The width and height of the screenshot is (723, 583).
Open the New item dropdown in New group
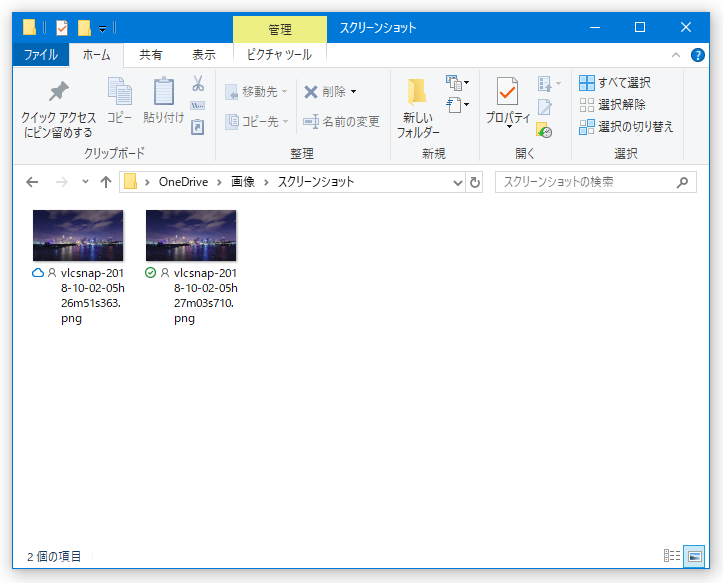coord(457,83)
